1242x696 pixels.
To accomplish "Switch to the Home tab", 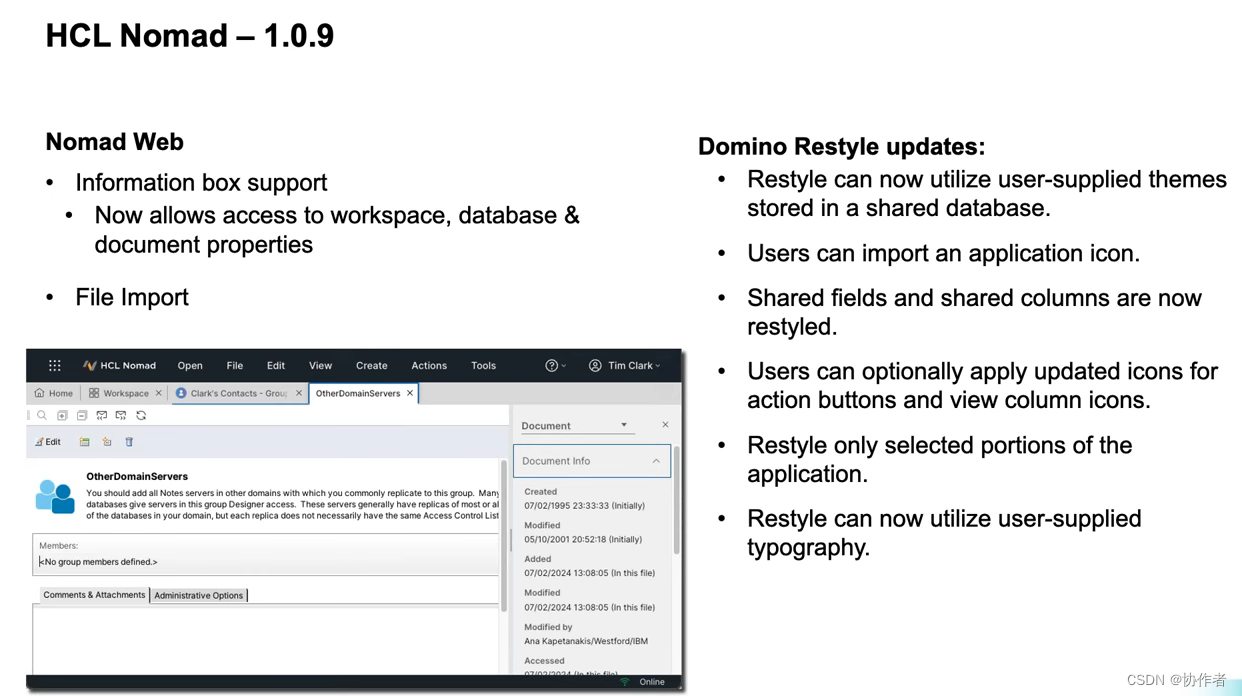I will 53,393.
